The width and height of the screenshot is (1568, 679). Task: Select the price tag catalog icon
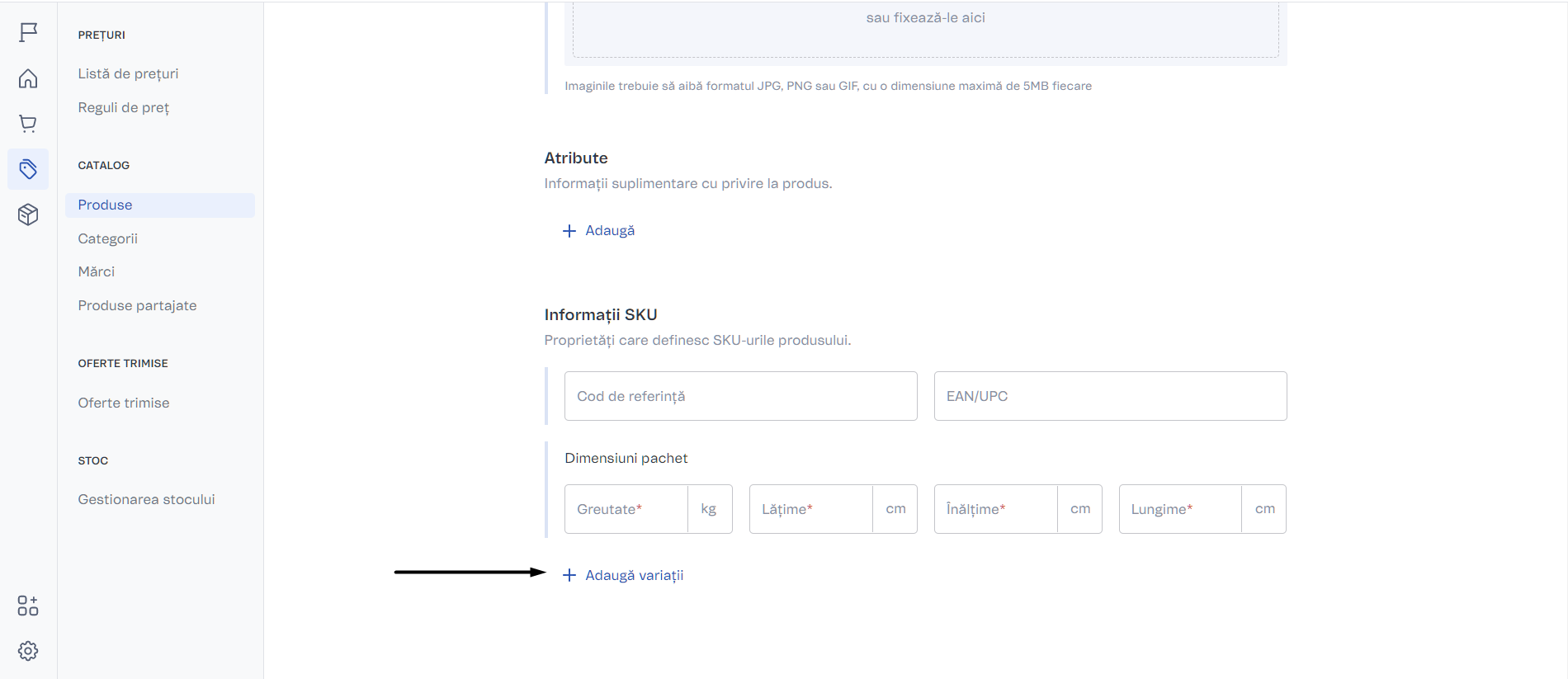coord(28,169)
